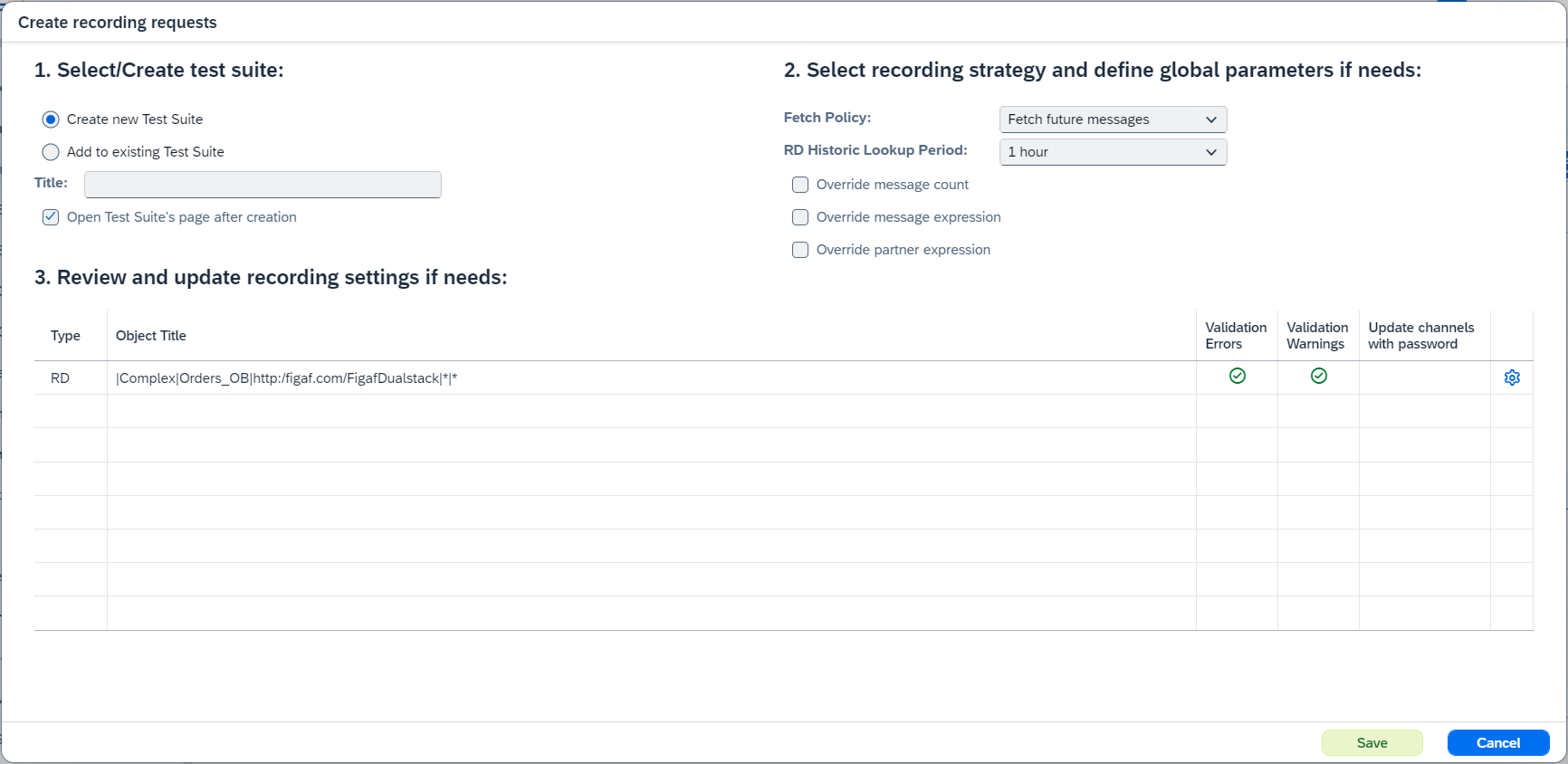Image resolution: width=1568 pixels, height=764 pixels.
Task: Click the Validation Warnings green check icon
Action: 1319,376
